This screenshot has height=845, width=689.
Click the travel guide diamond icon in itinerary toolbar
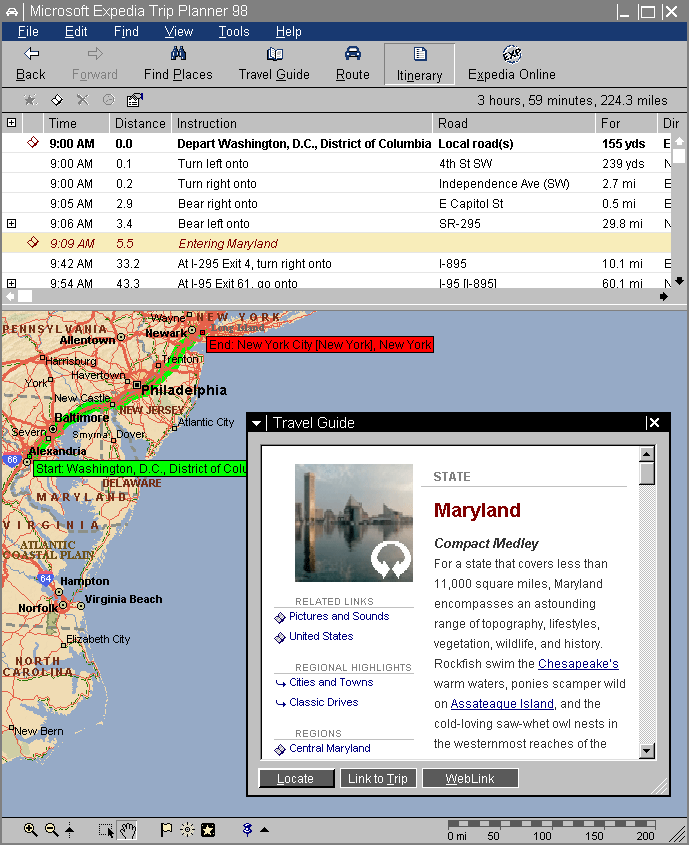[57, 100]
